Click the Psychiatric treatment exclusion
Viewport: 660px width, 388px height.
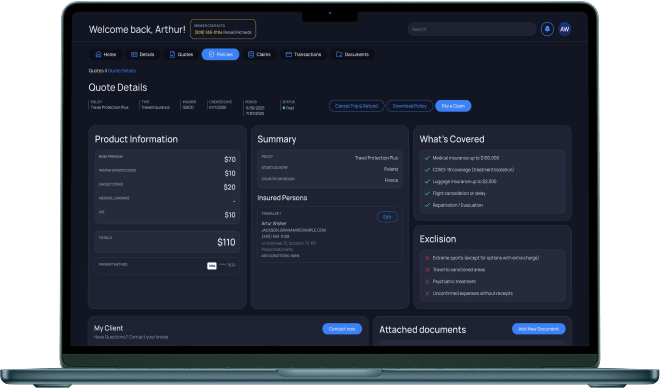coord(455,282)
